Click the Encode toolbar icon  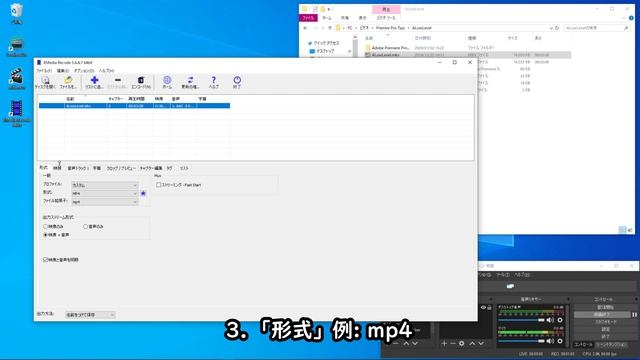pyautogui.click(x=141, y=82)
